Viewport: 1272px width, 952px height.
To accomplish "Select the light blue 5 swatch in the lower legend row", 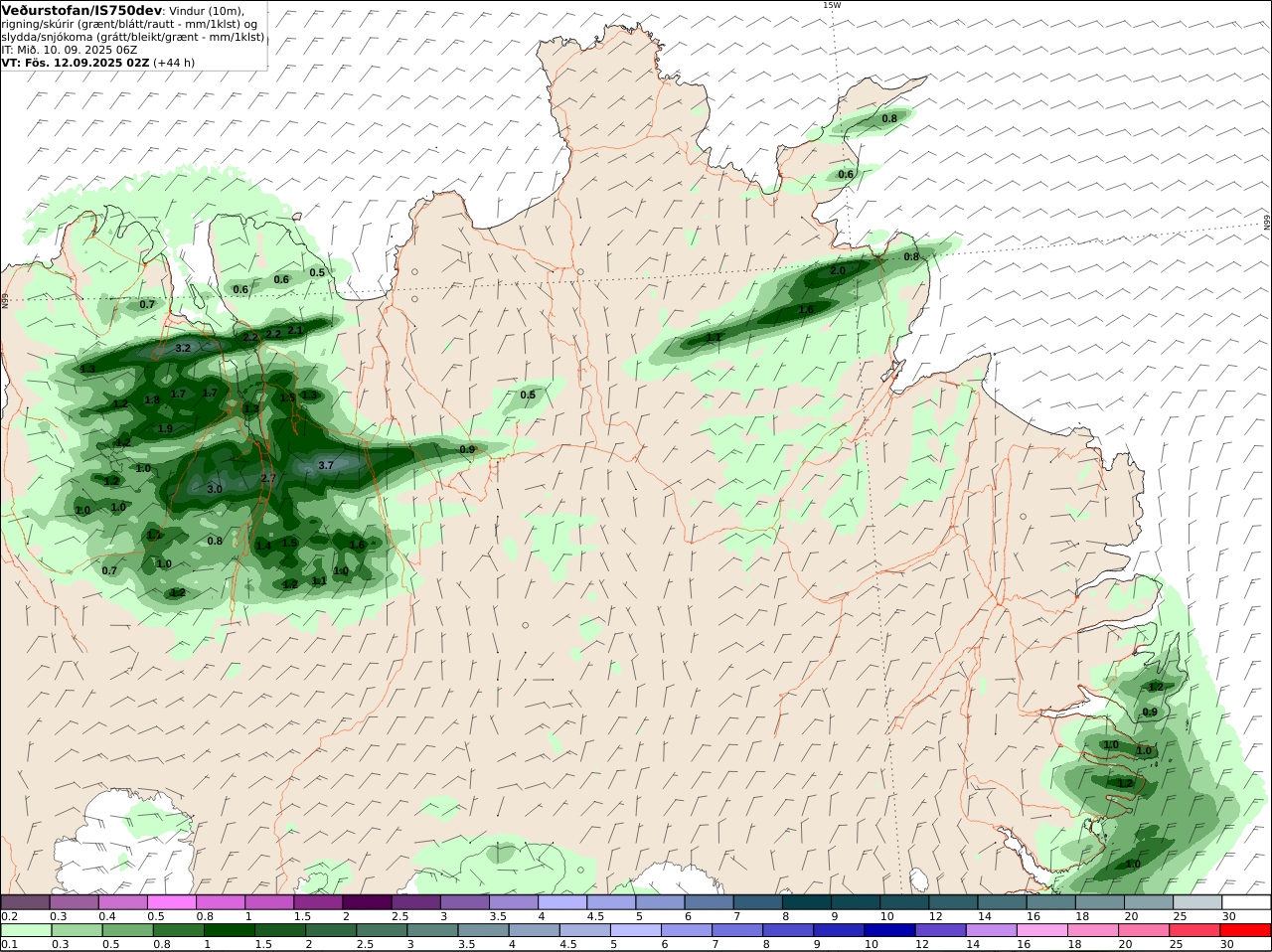I will (x=636, y=930).
